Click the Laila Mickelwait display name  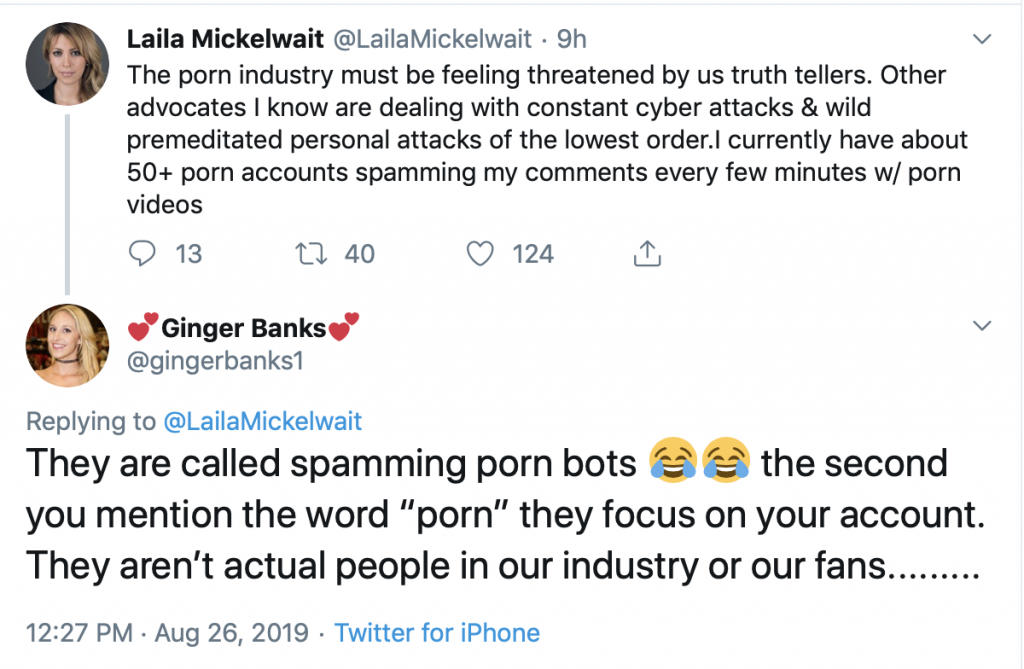[x=224, y=40]
